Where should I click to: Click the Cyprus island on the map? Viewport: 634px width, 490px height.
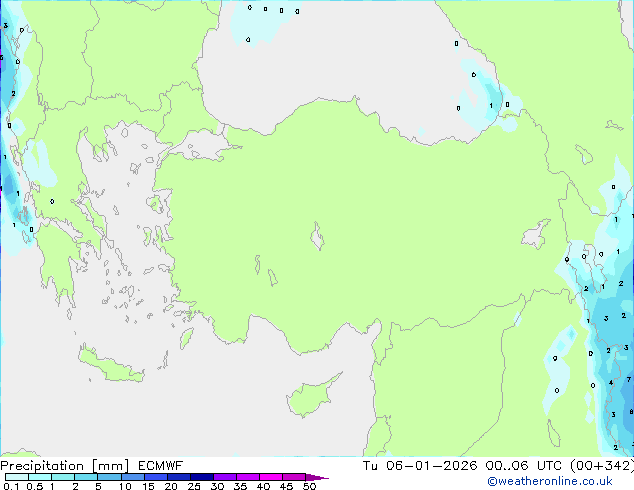tap(311, 396)
